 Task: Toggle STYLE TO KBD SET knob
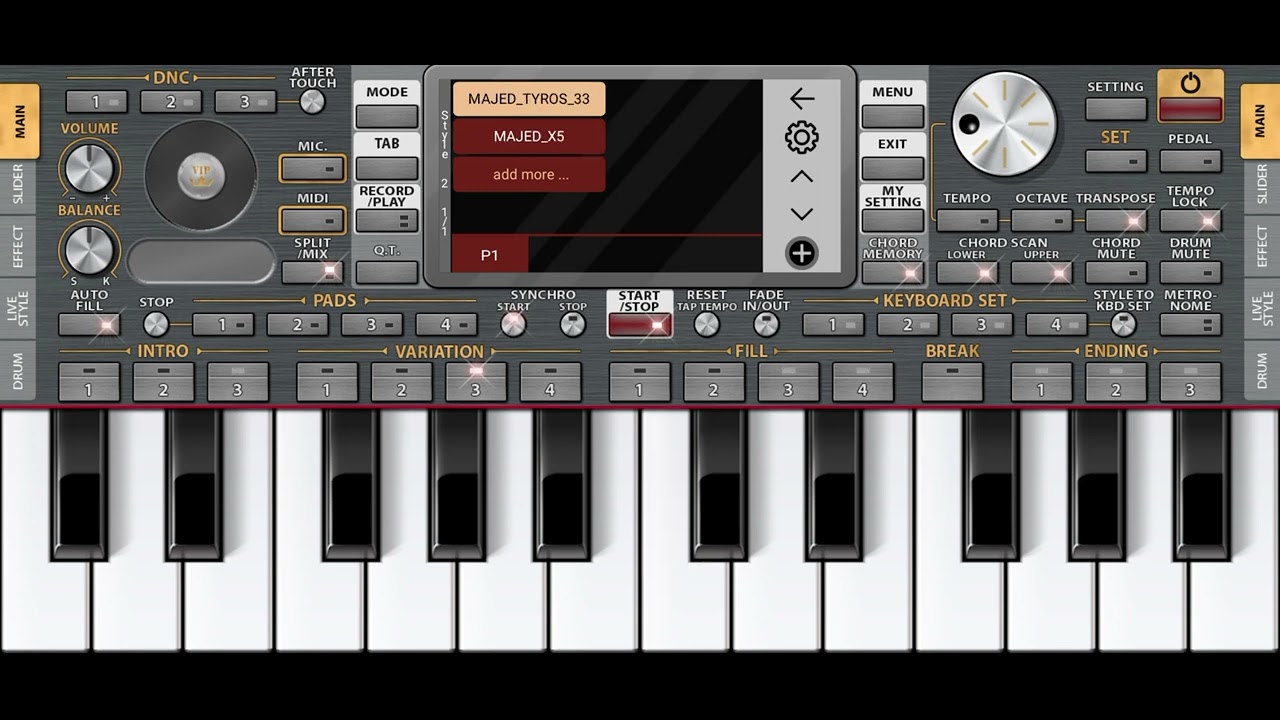1124,324
